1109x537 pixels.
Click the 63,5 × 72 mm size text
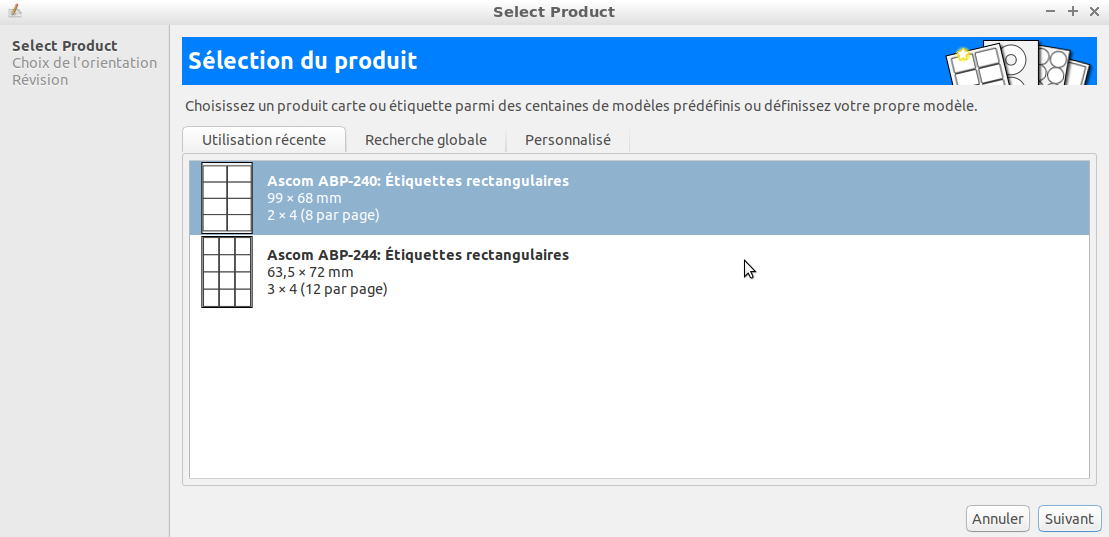(310, 272)
